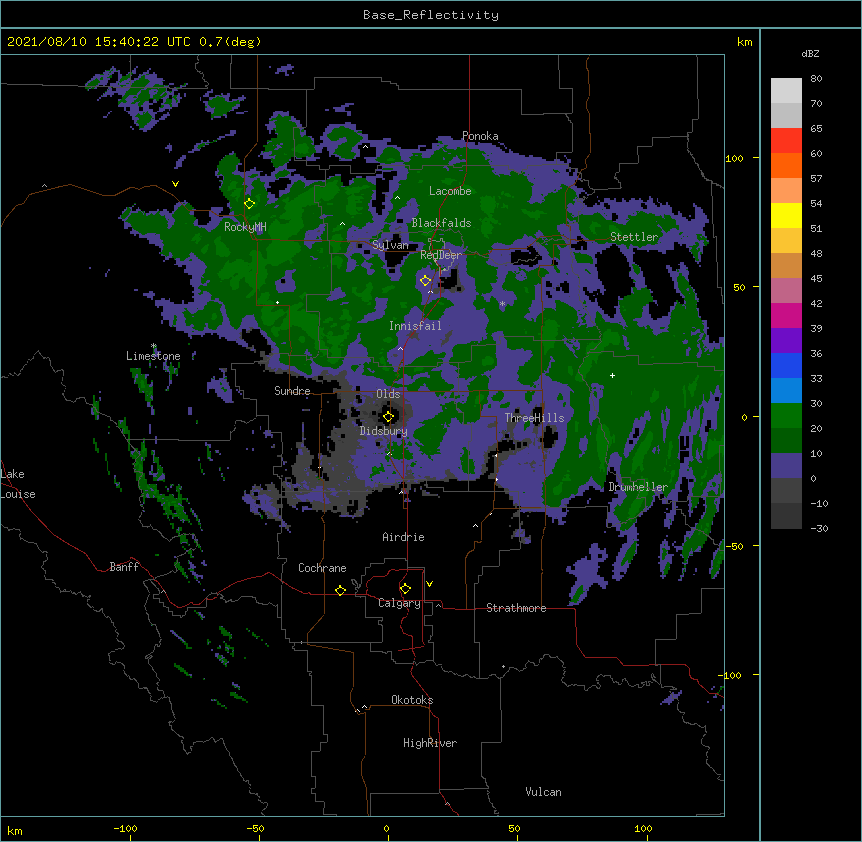Image resolution: width=862 pixels, height=842 pixels.
Task: Click the Base_Reflectivity title text
Action: click(x=431, y=15)
